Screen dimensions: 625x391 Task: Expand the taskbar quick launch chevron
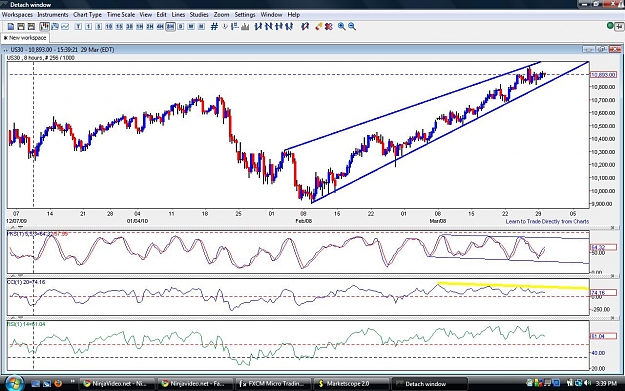pyautogui.click(x=73, y=382)
